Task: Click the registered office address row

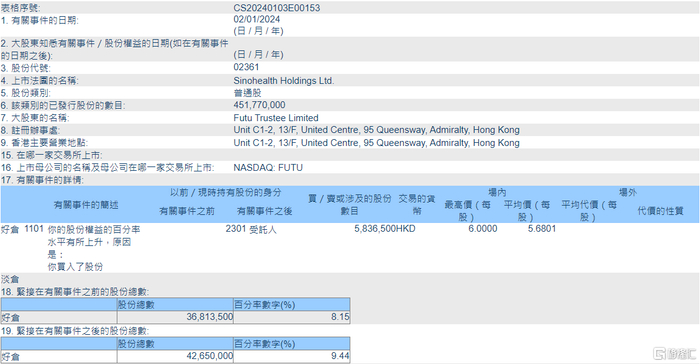Action: click(350, 130)
